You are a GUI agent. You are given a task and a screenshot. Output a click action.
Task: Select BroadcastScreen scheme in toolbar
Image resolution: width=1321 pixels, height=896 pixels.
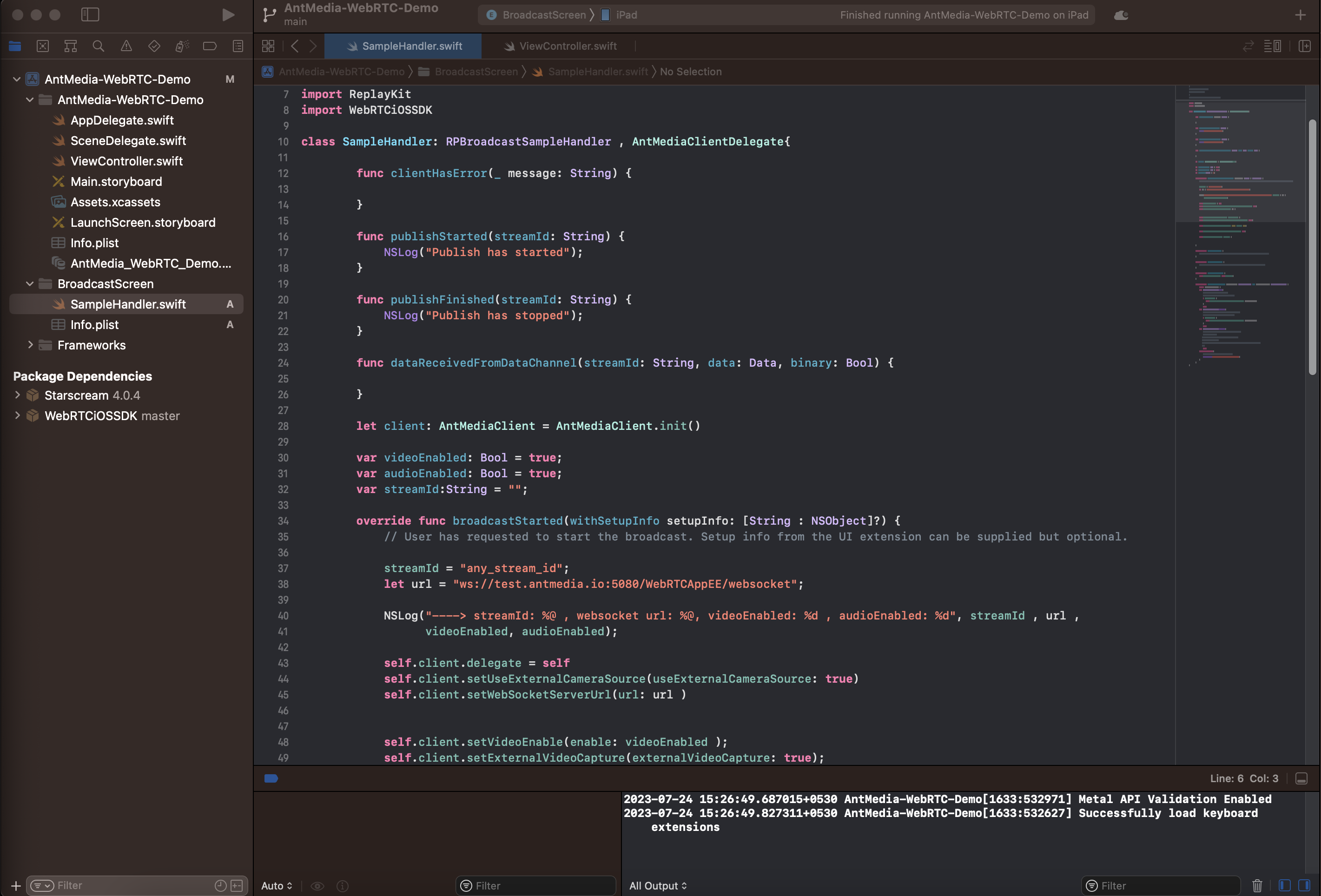pos(536,15)
